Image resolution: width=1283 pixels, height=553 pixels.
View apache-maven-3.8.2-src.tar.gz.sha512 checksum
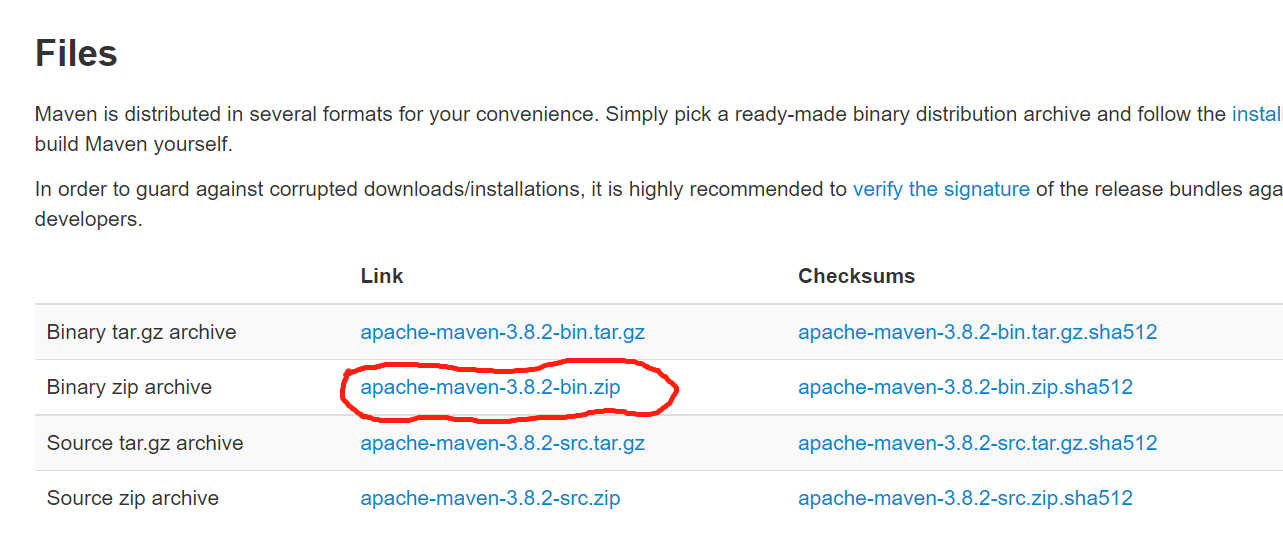click(977, 443)
